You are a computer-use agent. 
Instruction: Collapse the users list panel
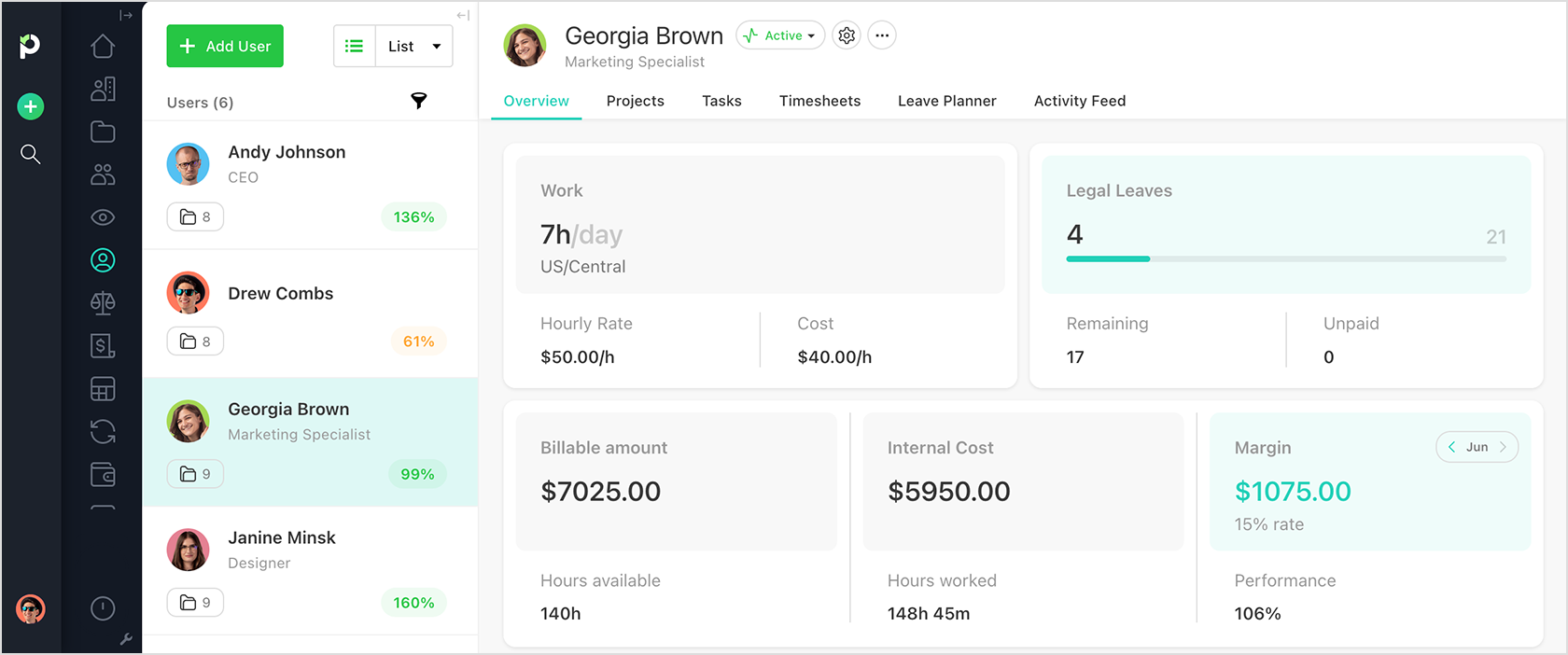click(x=463, y=15)
